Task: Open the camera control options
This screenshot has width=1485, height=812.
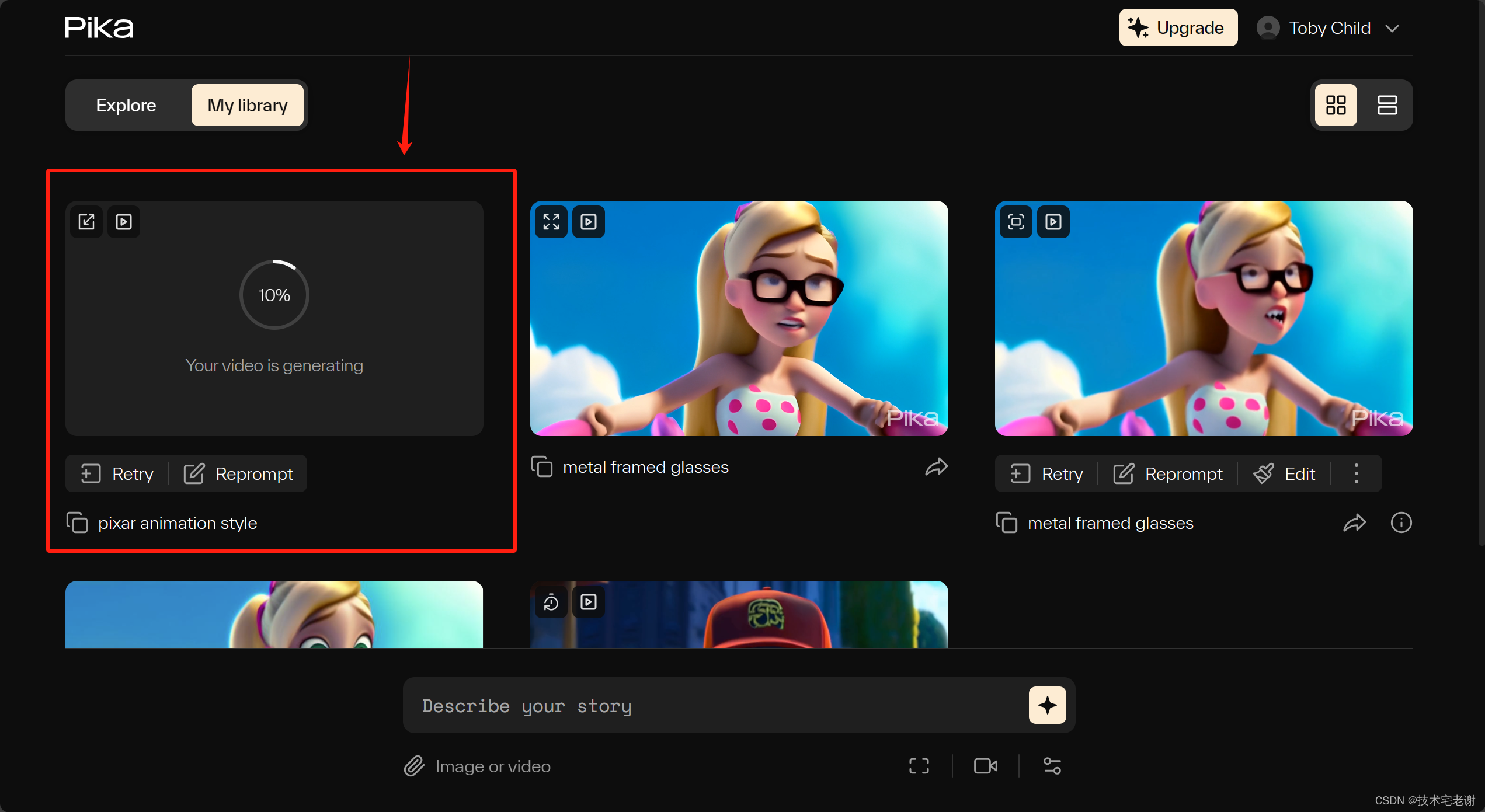Action: [986, 766]
